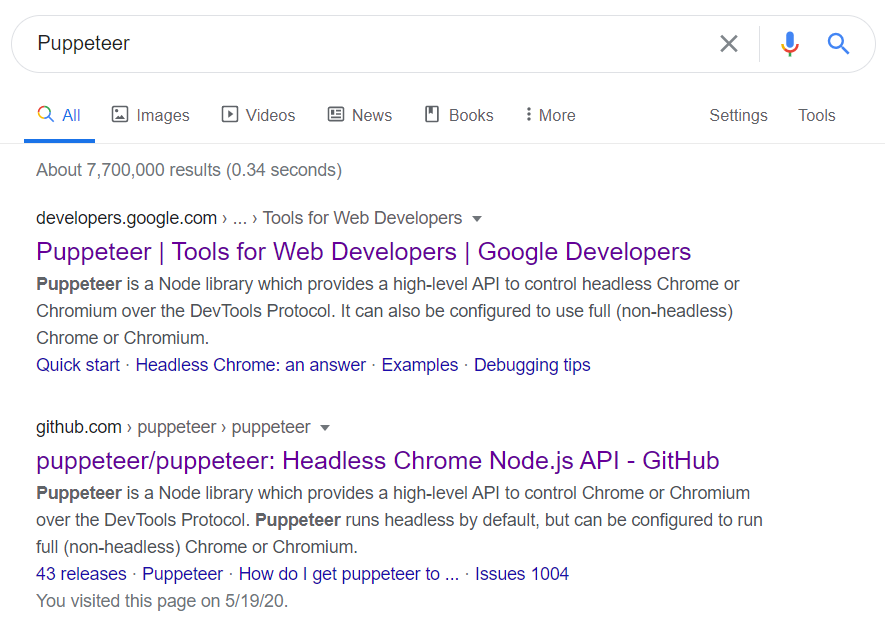Viewport: 885px width, 620px height.
Task: Expand the github.com result breadcrumb arrow
Action: 325,427
